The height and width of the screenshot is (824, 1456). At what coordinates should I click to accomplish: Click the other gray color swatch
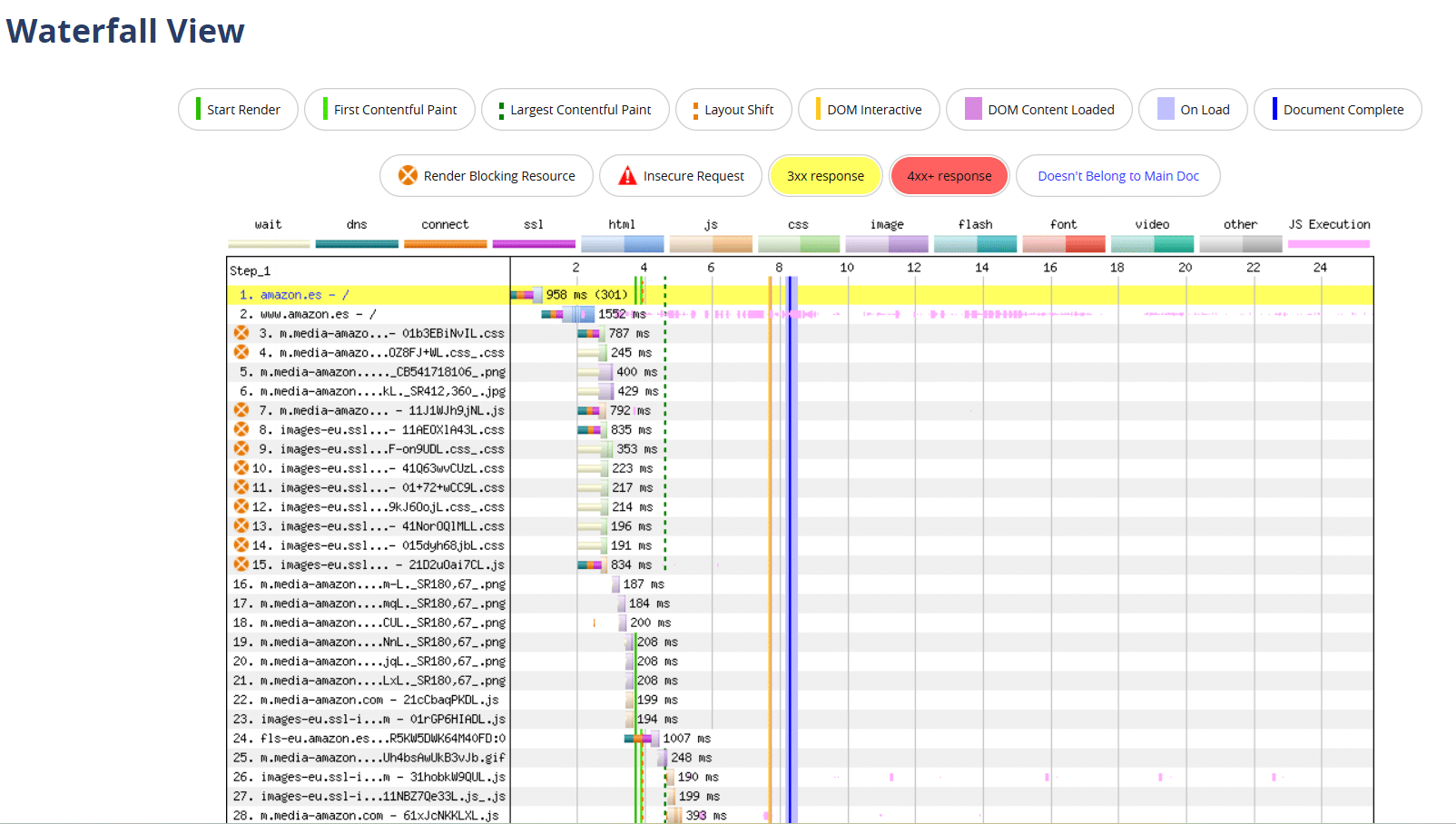(1241, 243)
